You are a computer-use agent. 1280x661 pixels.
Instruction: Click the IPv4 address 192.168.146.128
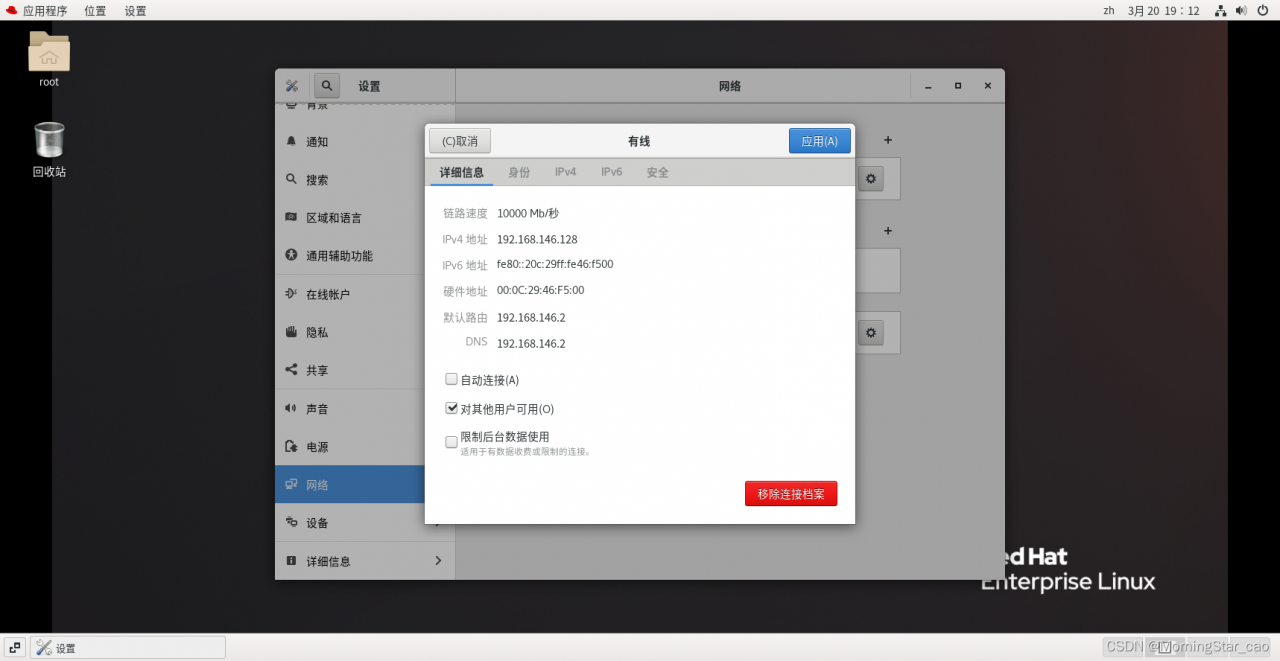pos(537,240)
